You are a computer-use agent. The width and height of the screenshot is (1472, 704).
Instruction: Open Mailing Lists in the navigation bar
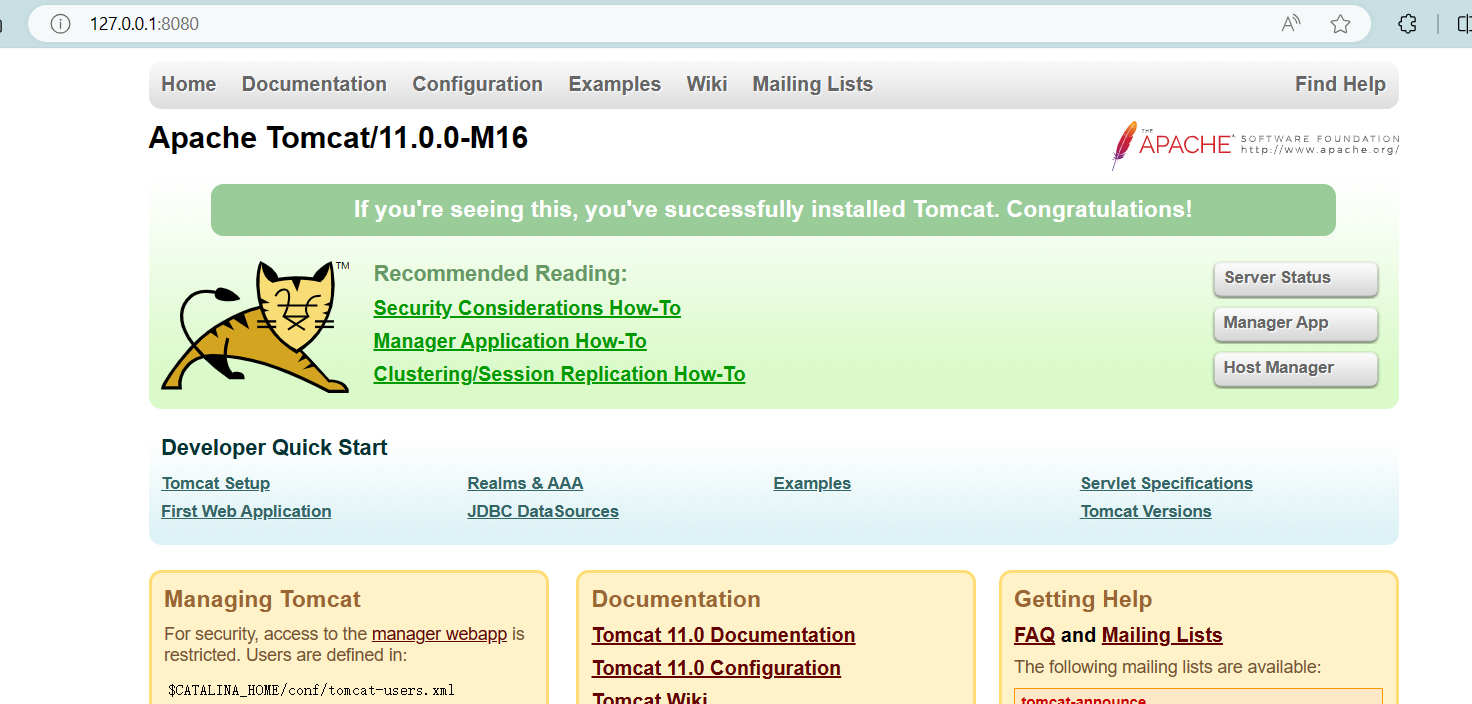813,84
